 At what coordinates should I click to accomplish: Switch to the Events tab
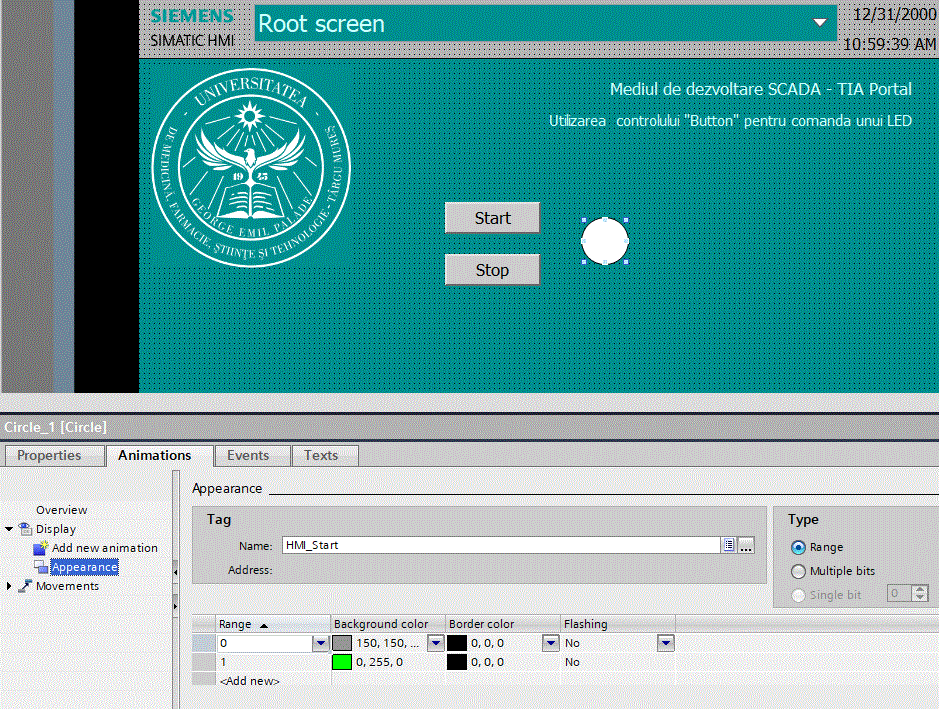point(248,456)
